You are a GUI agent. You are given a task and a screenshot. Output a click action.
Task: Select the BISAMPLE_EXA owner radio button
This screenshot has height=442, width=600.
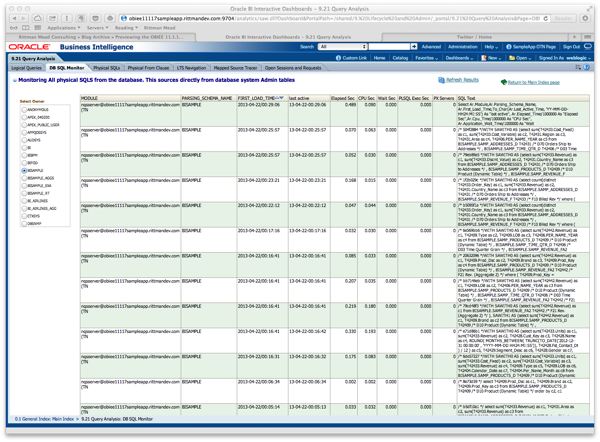[x=24, y=186]
